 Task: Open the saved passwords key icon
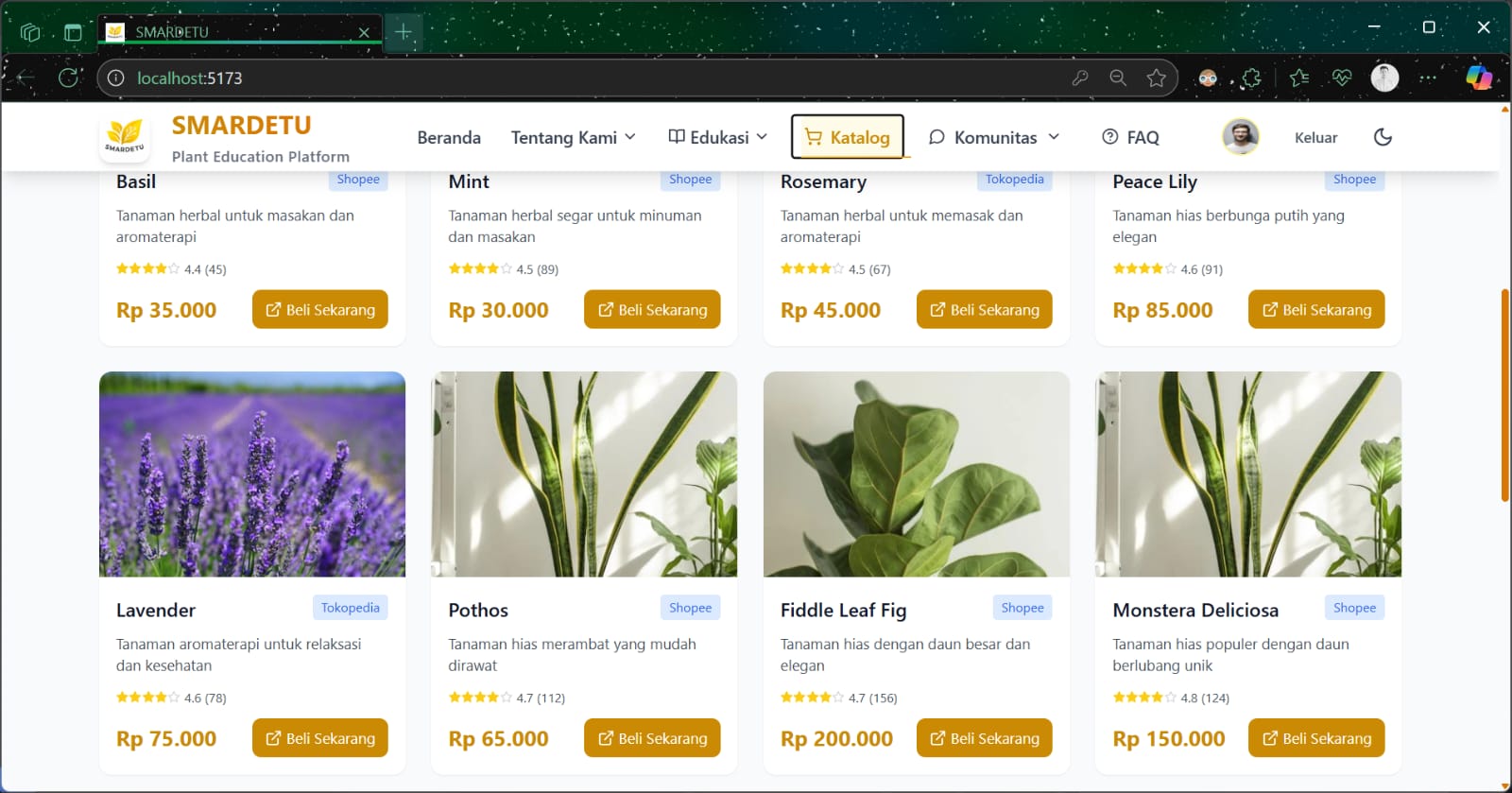click(1080, 78)
